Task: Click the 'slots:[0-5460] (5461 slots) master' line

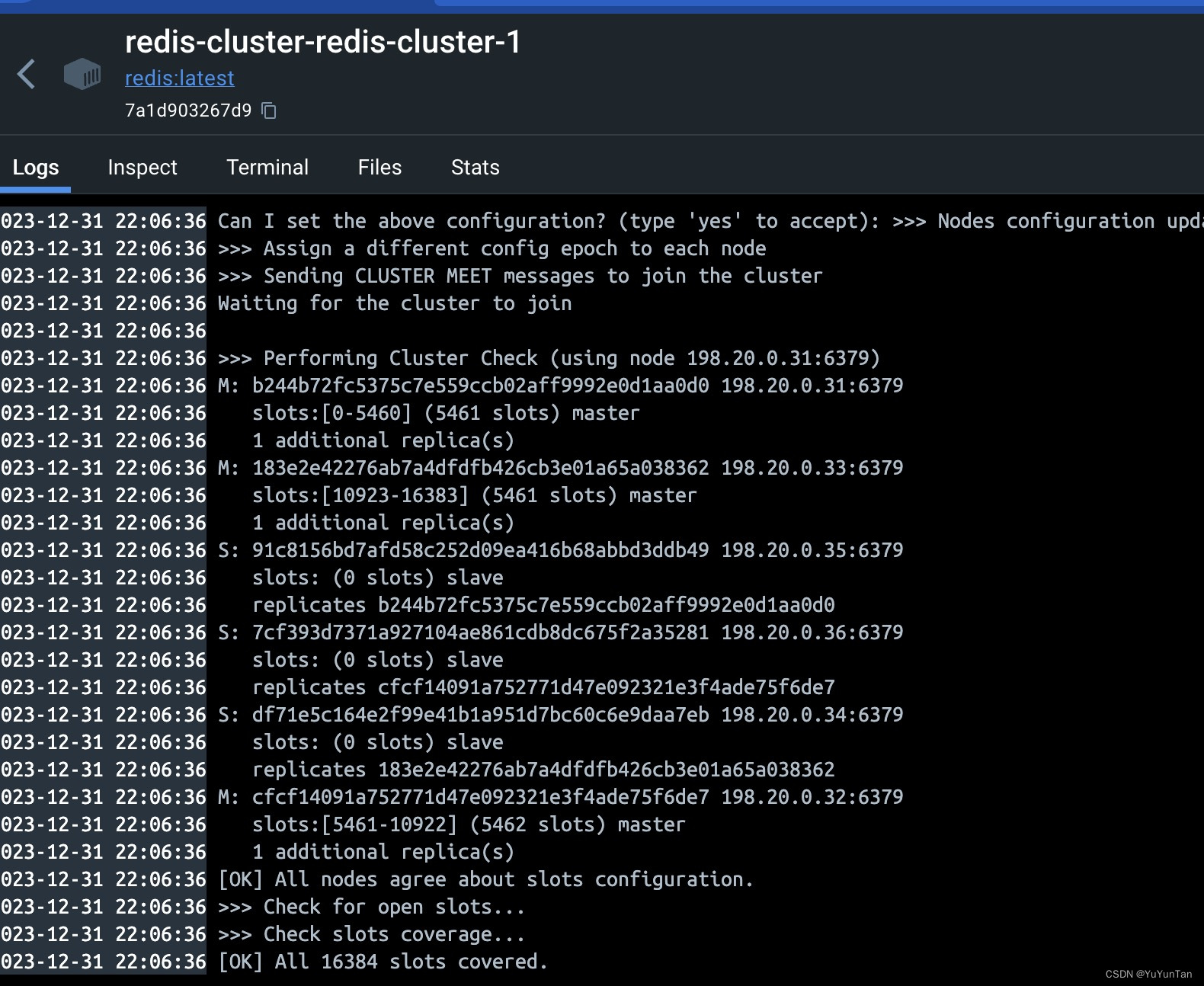Action: click(446, 413)
